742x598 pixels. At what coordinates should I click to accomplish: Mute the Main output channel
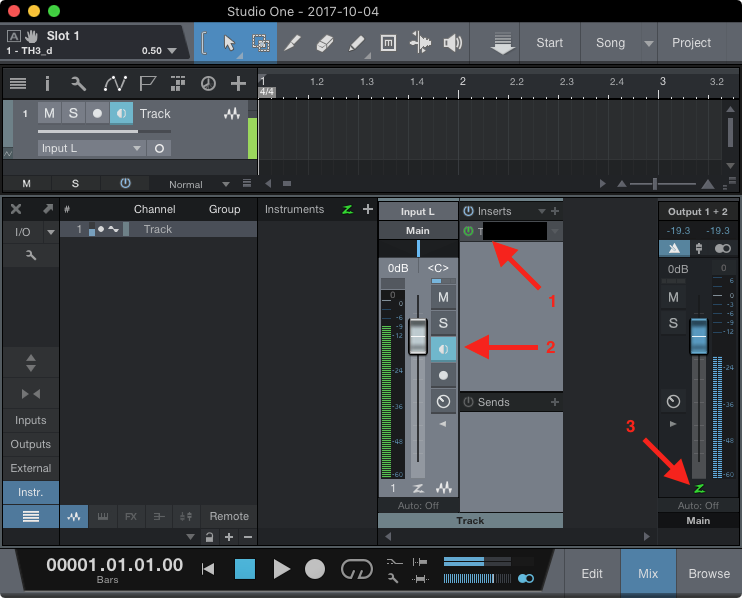pyautogui.click(x=673, y=297)
